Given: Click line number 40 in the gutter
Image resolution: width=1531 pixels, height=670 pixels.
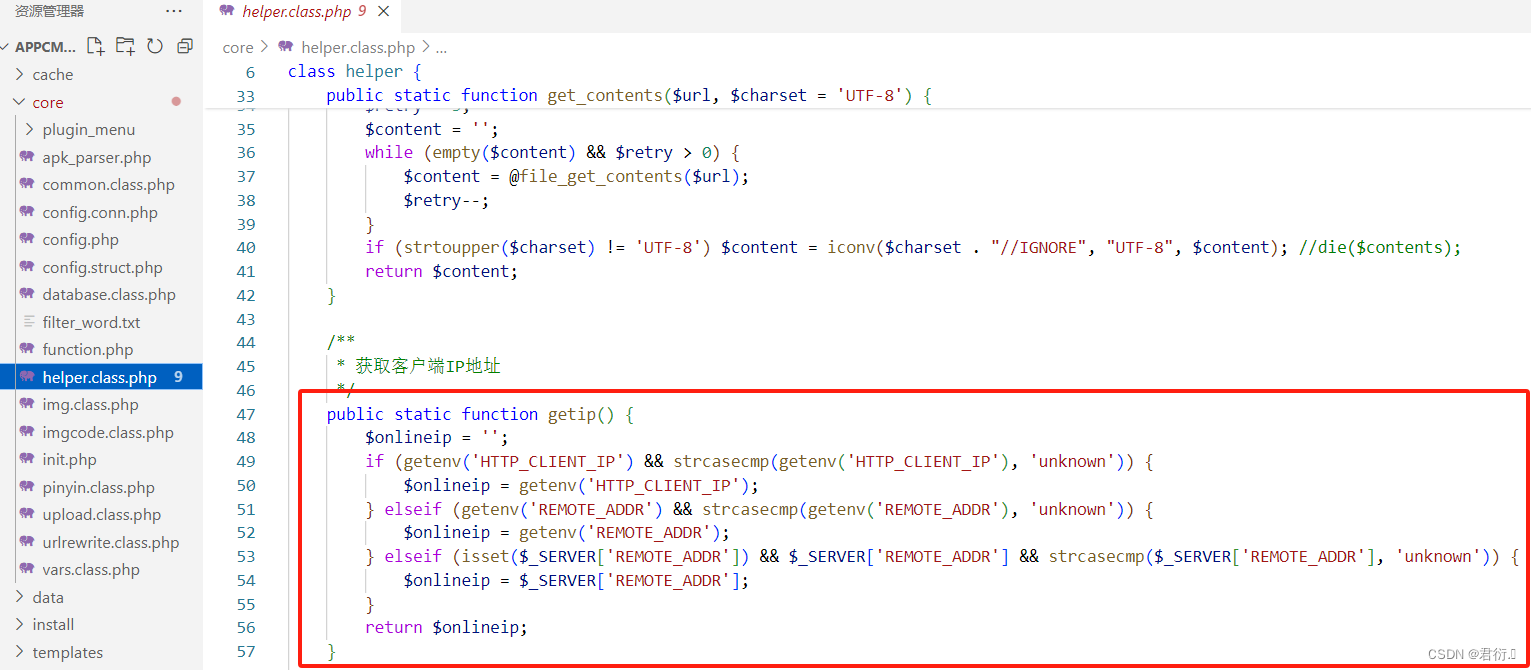Looking at the screenshot, I should click(x=245, y=247).
